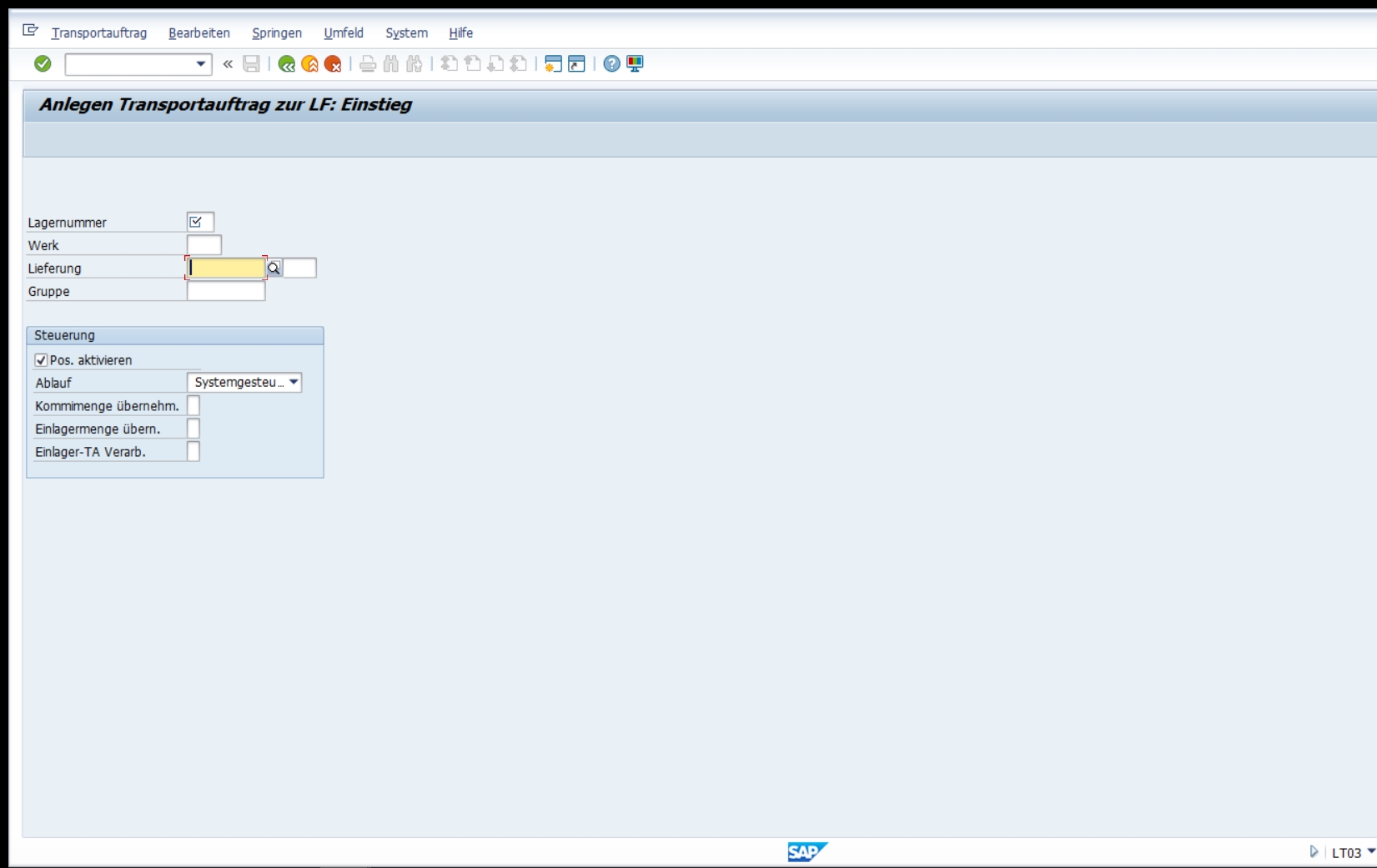1377x868 pixels.
Task: Open the Help question mark icon
Action: point(611,63)
